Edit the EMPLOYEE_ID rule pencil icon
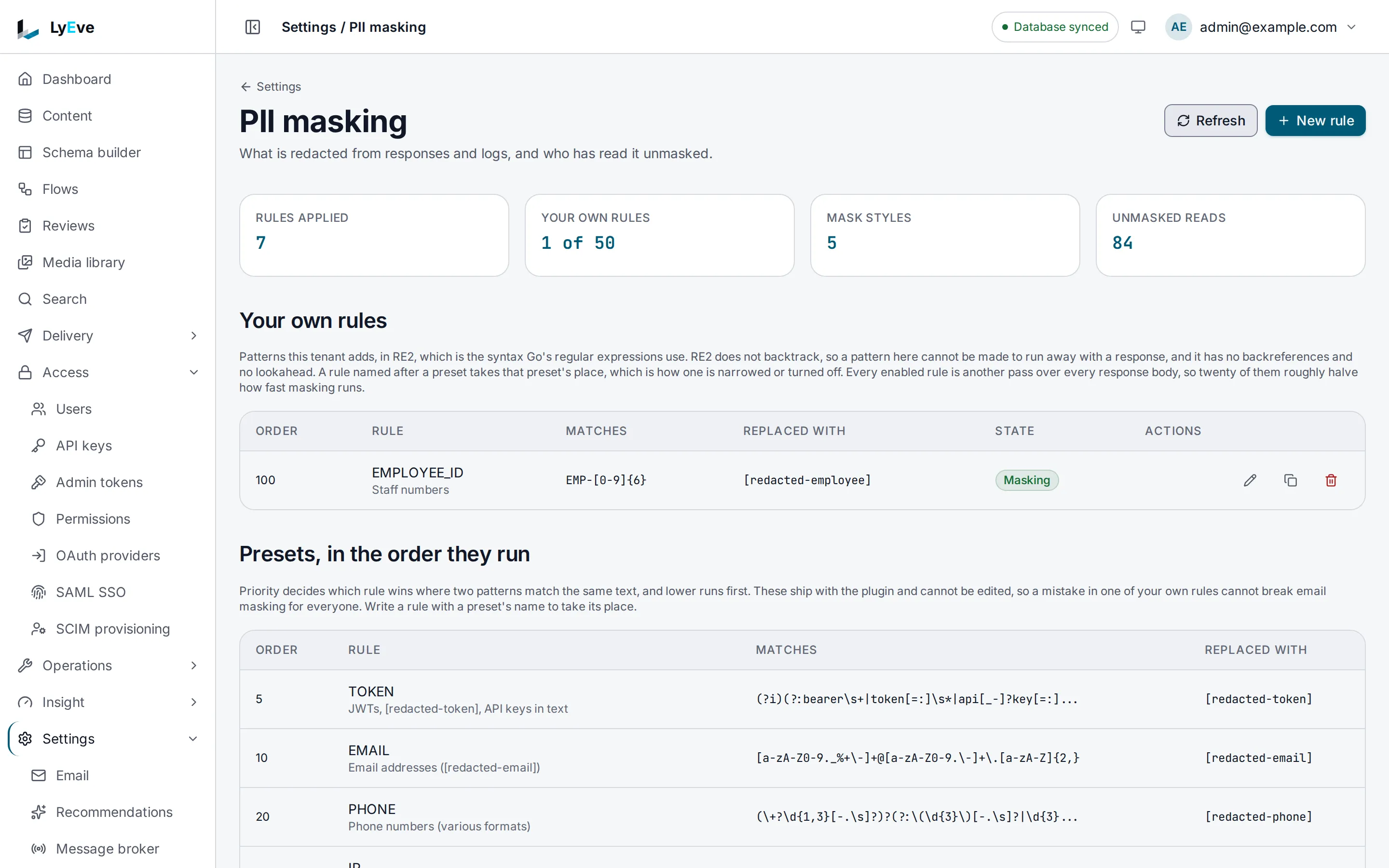This screenshot has width=1389, height=868. click(1250, 480)
